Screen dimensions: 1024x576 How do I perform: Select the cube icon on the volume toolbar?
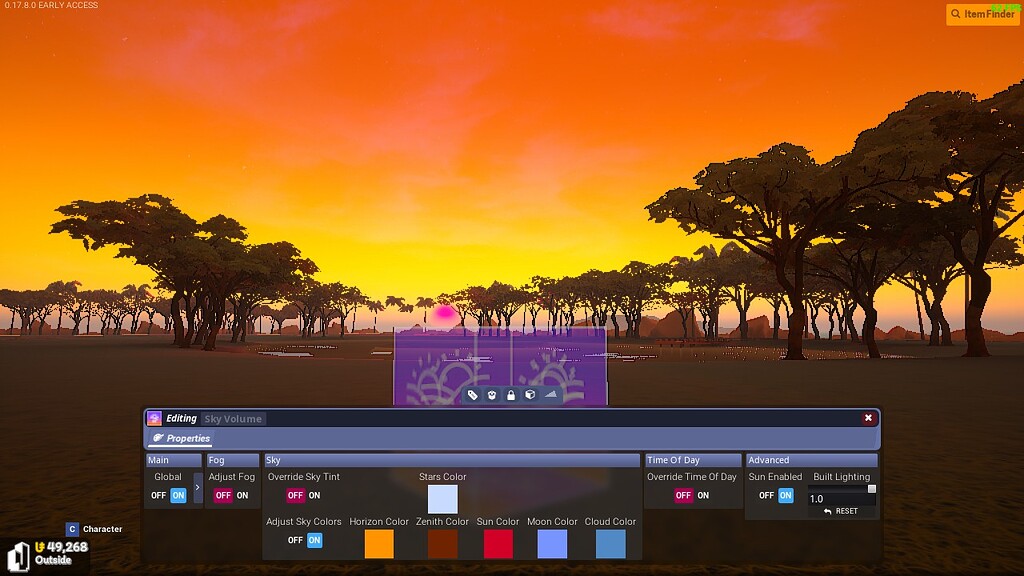tap(531, 395)
